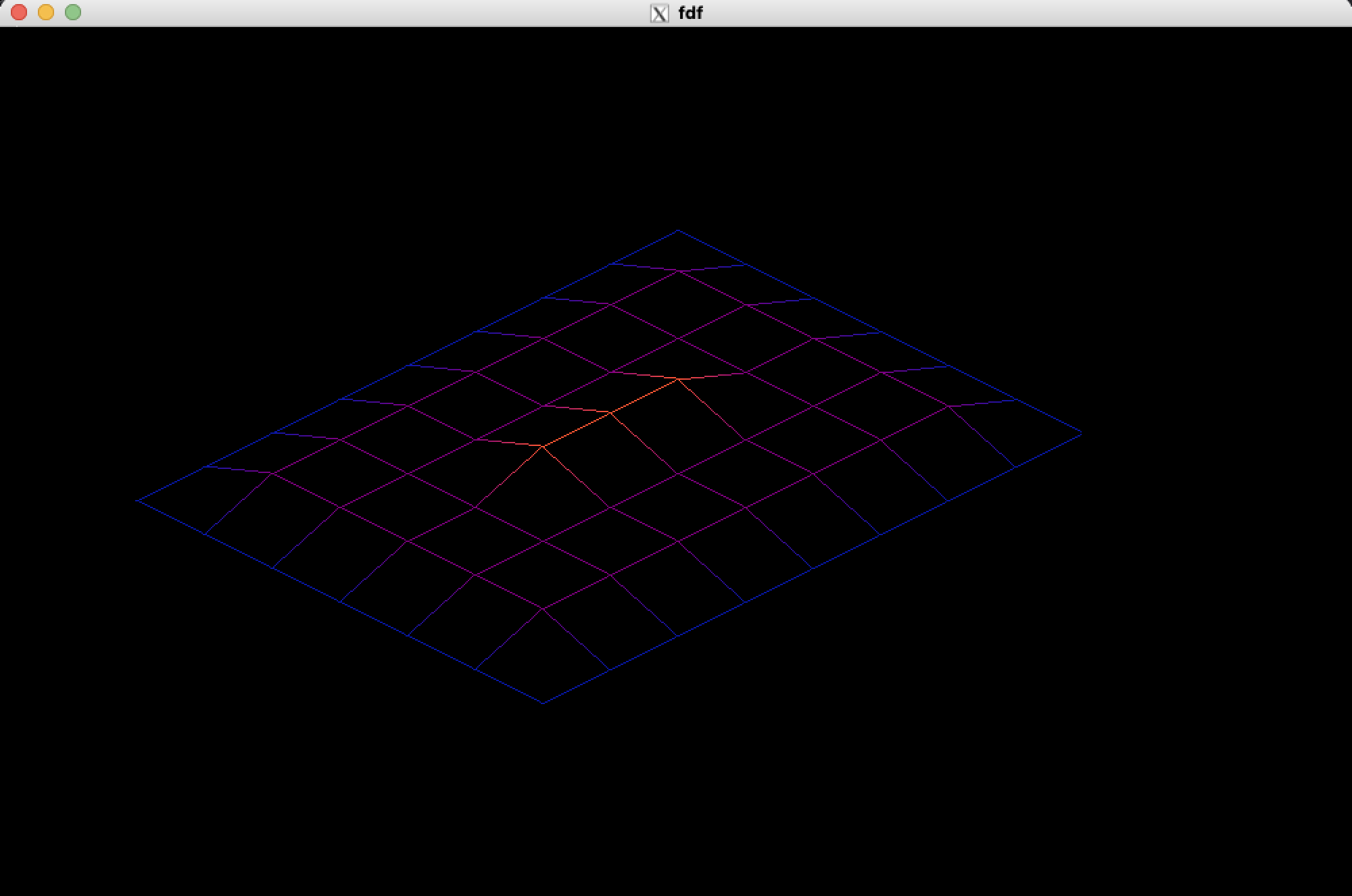Maximize the fdf window with green button

pyautogui.click(x=73, y=12)
